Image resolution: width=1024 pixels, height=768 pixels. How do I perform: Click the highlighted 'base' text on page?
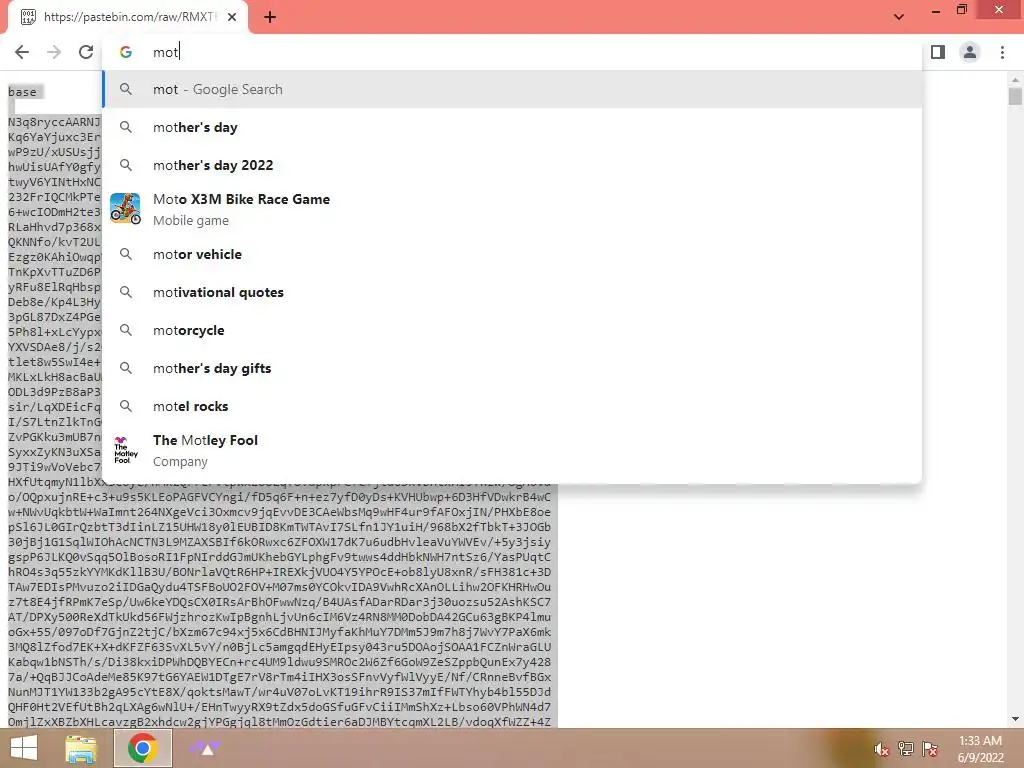point(22,92)
